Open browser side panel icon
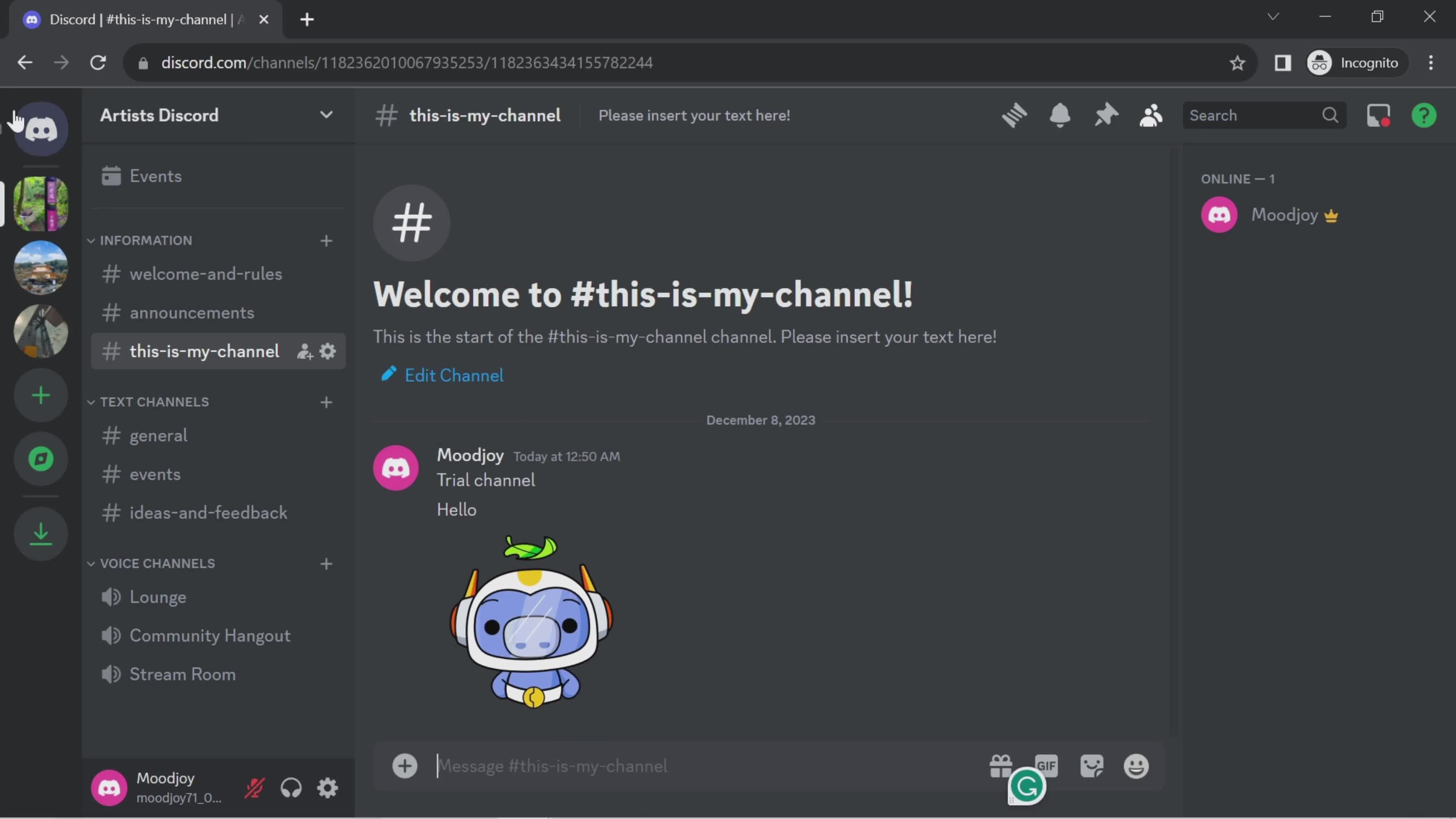1456x819 pixels. pyautogui.click(x=1282, y=63)
